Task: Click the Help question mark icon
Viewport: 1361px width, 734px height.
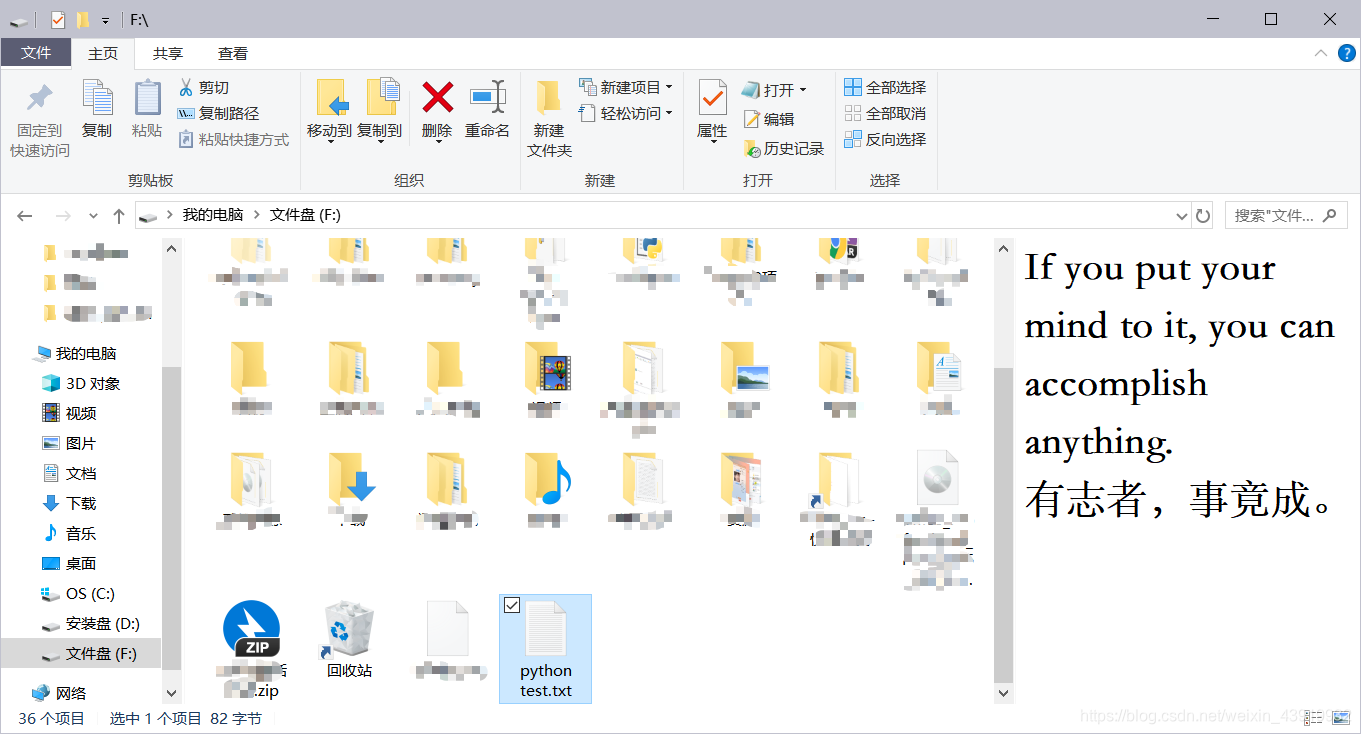Action: pyautogui.click(x=1345, y=53)
